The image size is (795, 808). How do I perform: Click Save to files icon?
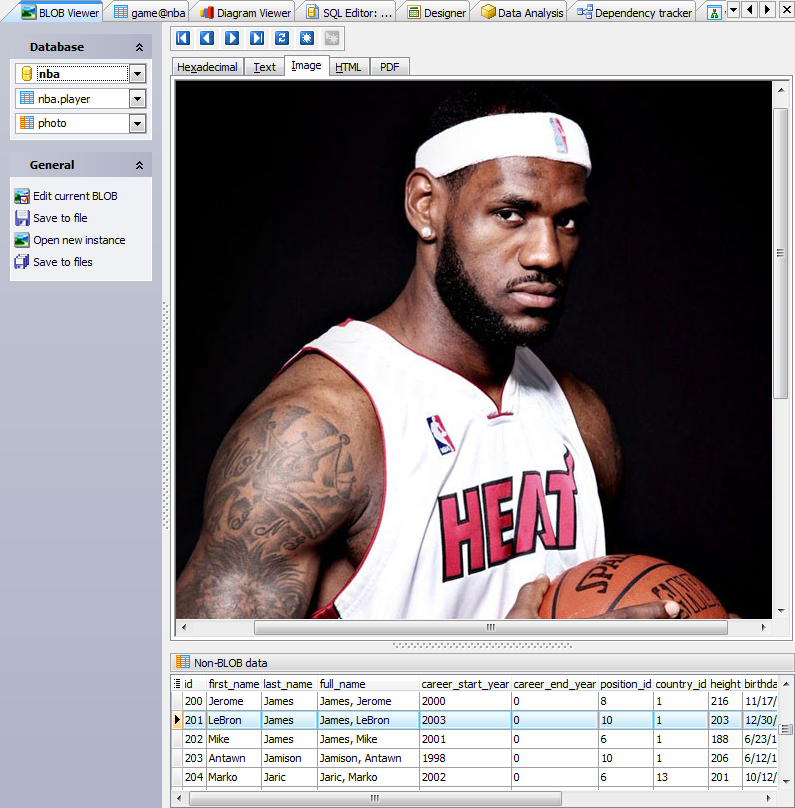point(22,262)
